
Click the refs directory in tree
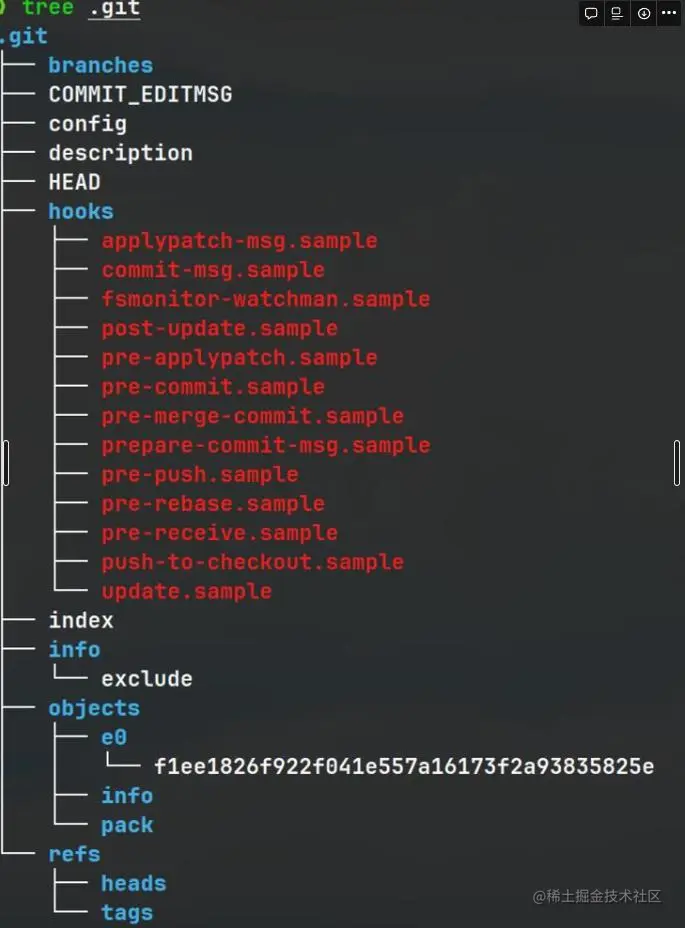pyautogui.click(x=74, y=854)
